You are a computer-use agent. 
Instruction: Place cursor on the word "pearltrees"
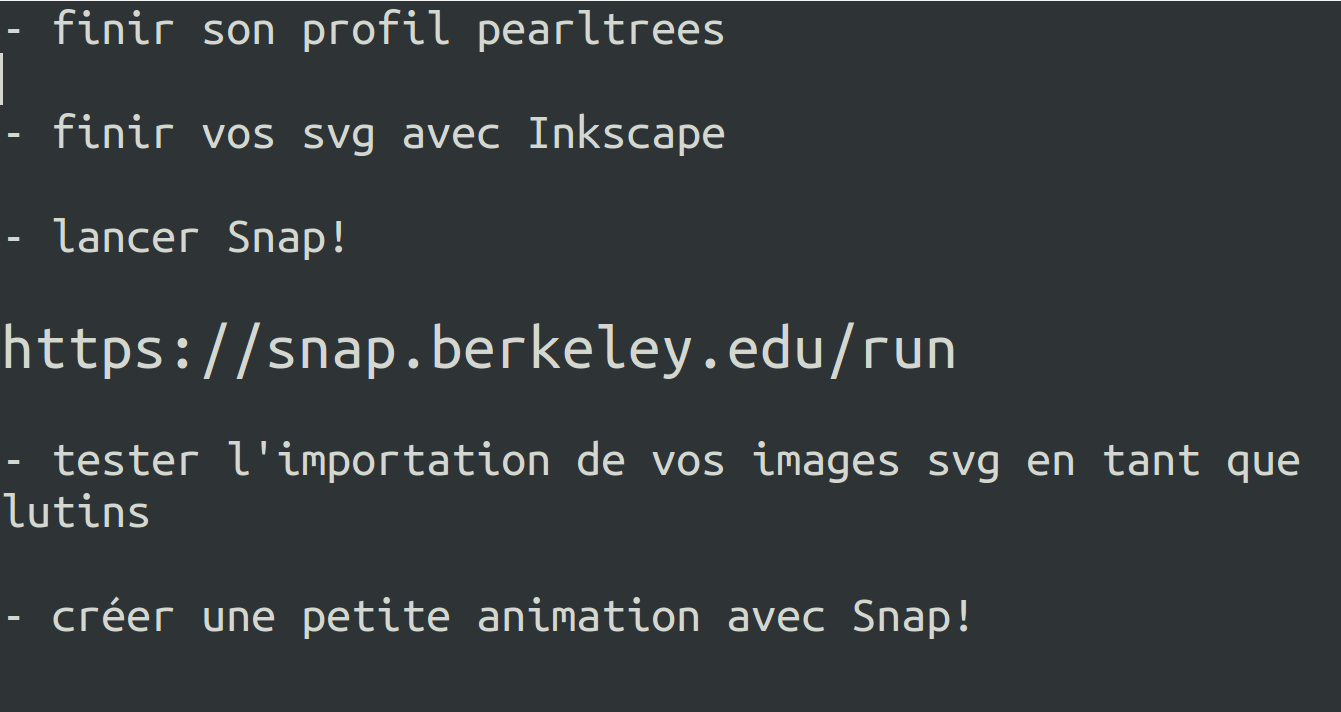(600, 30)
